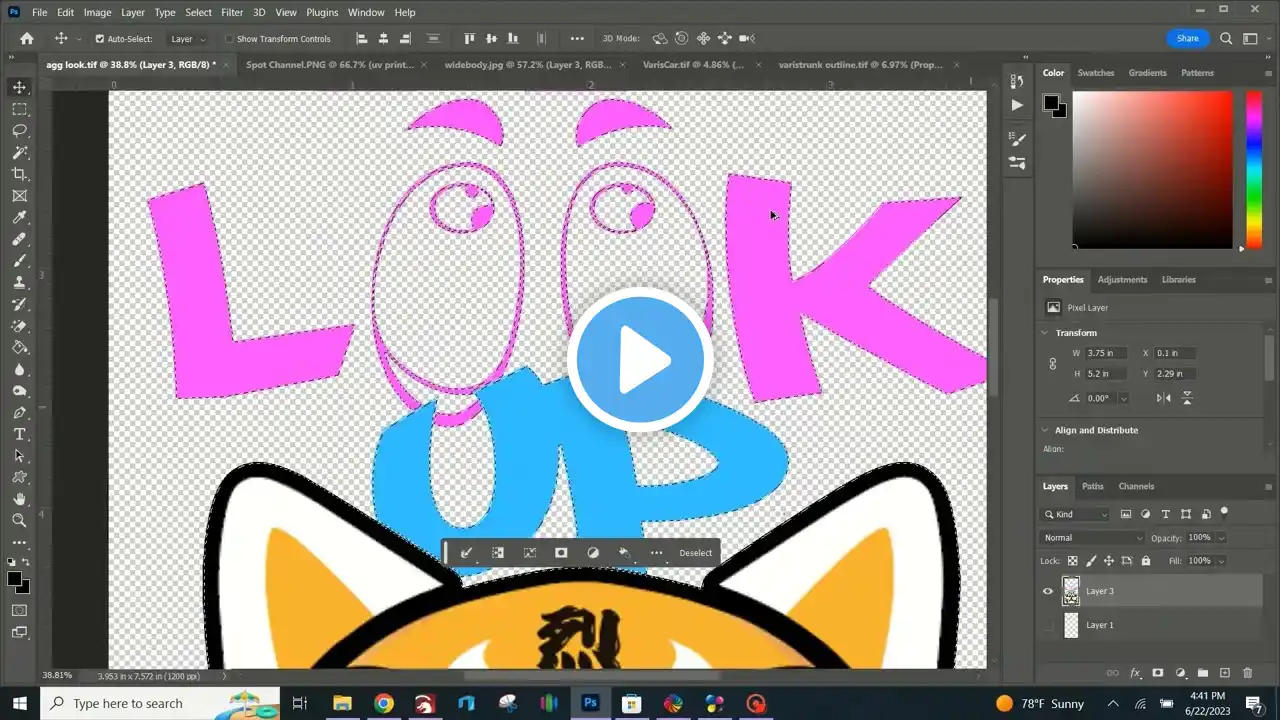
Task: Select the Move tool in toolbar
Action: click(19, 88)
